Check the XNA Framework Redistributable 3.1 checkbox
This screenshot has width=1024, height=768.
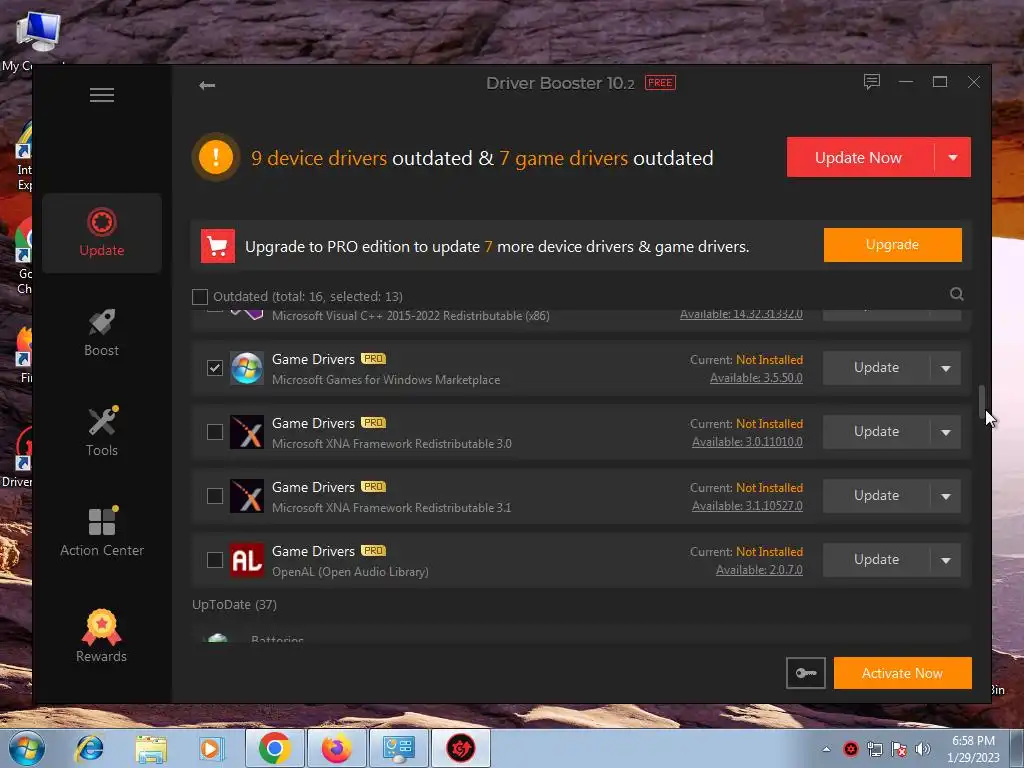pos(215,496)
